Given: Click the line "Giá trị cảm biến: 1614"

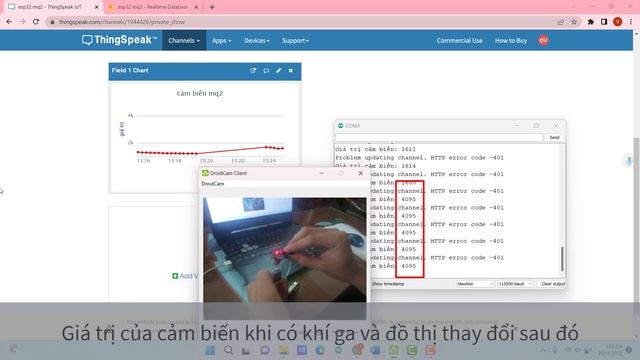Looking at the screenshot, I should tap(376, 166).
